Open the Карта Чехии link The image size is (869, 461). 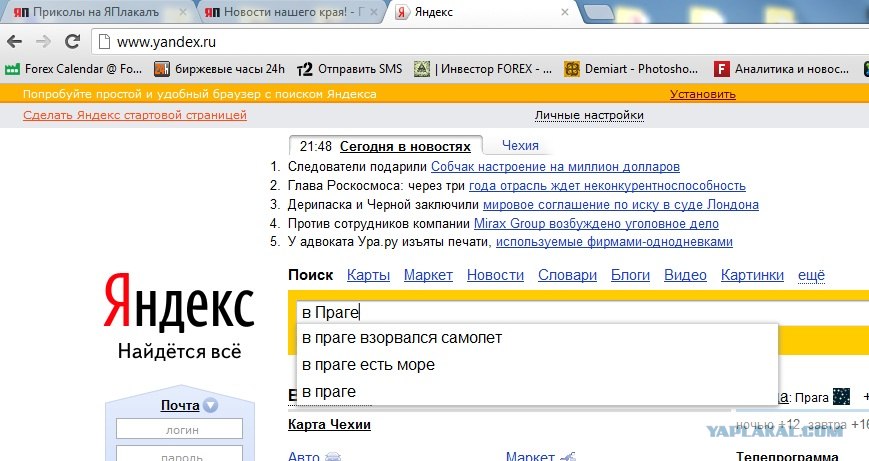(x=329, y=424)
